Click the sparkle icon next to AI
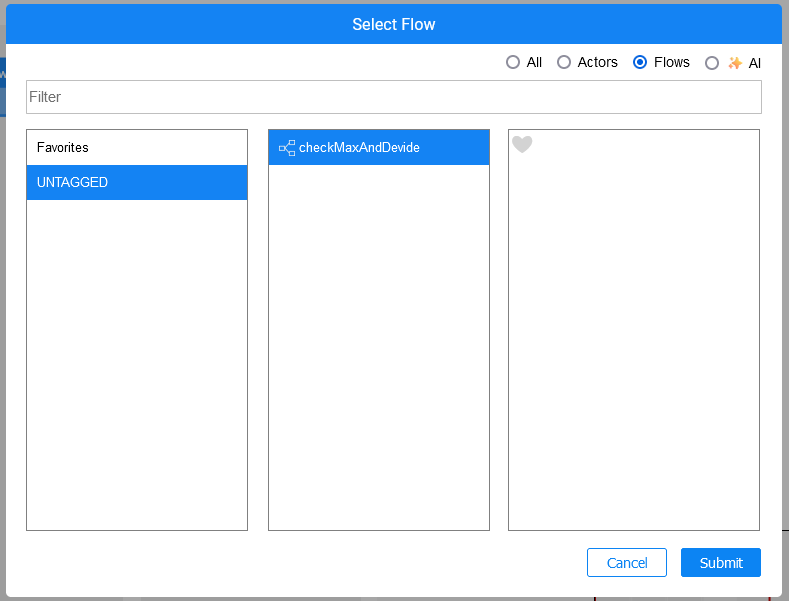 pos(735,63)
